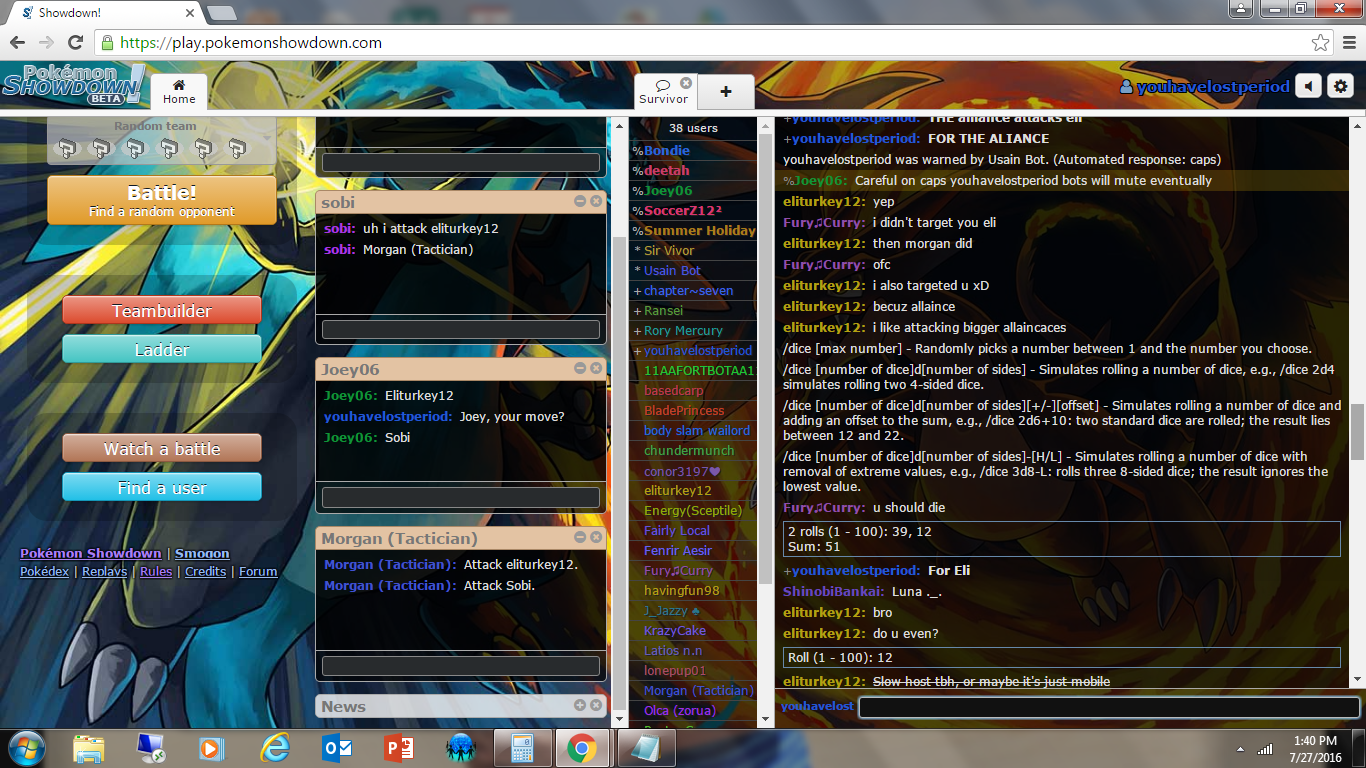This screenshot has width=1366, height=768.
Task: Select Latios n.n in the user list
Action: point(693,651)
